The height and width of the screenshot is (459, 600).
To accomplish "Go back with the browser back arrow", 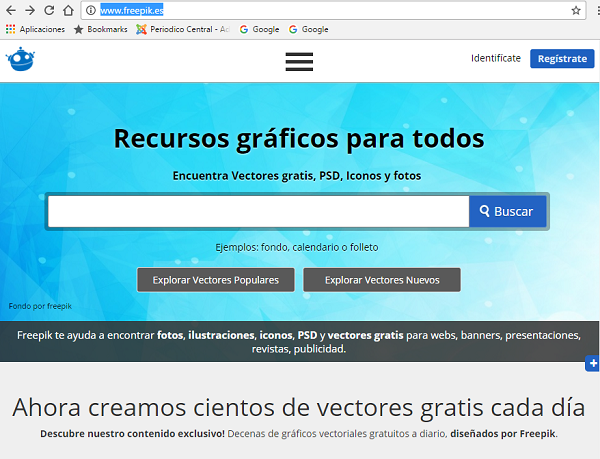I will [11, 10].
